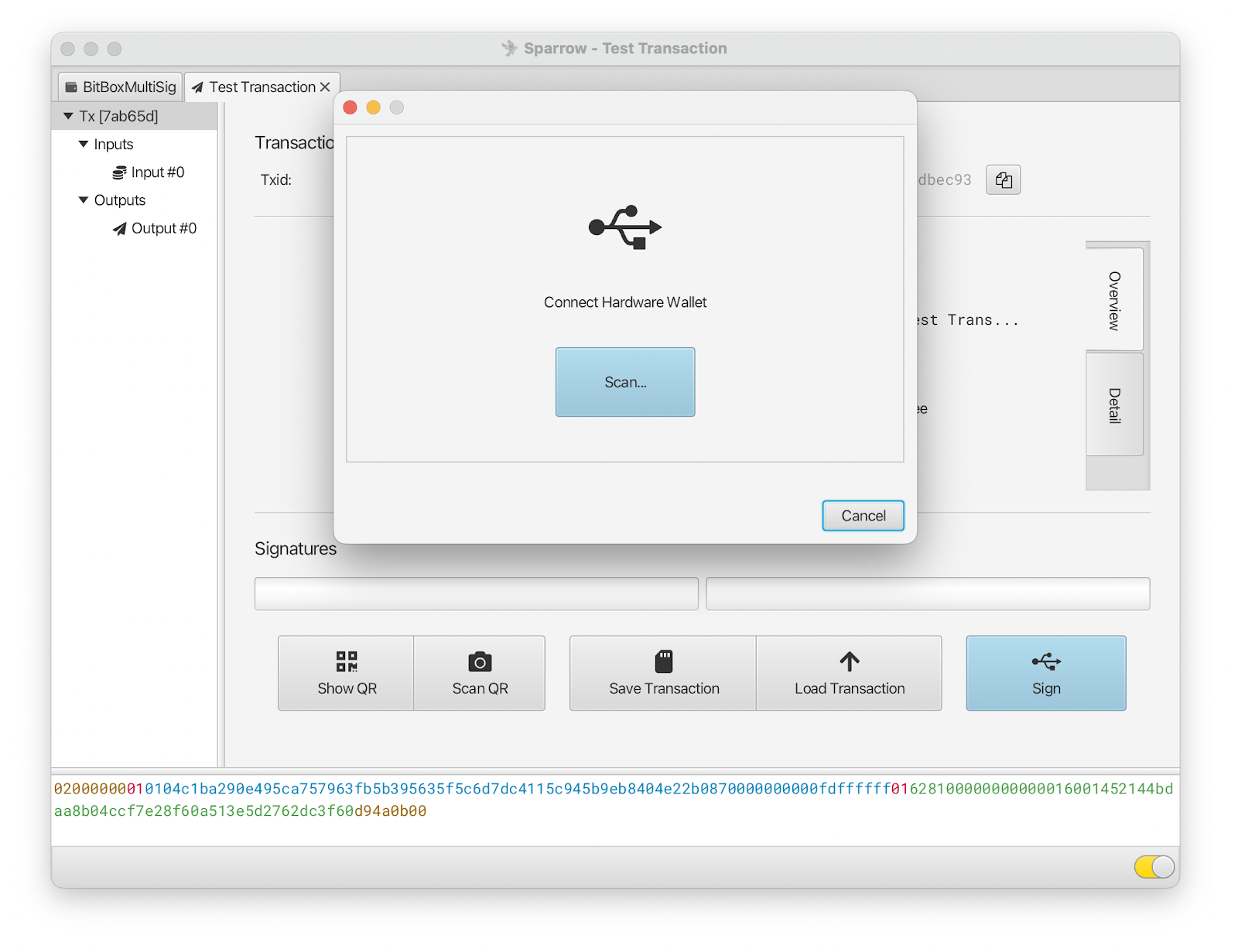1238x952 pixels.
Task: Select the Outputs tree row
Action: 135,200
